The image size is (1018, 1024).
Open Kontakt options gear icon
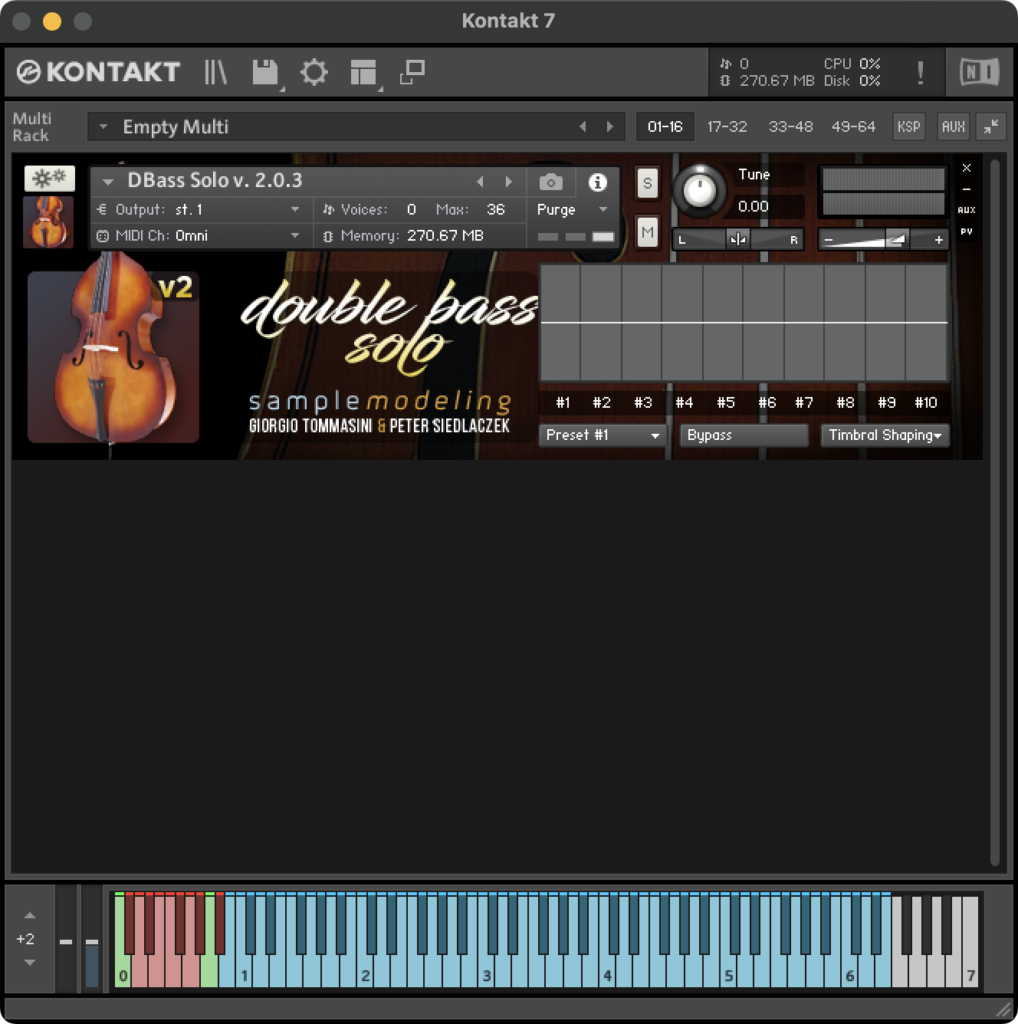click(314, 72)
